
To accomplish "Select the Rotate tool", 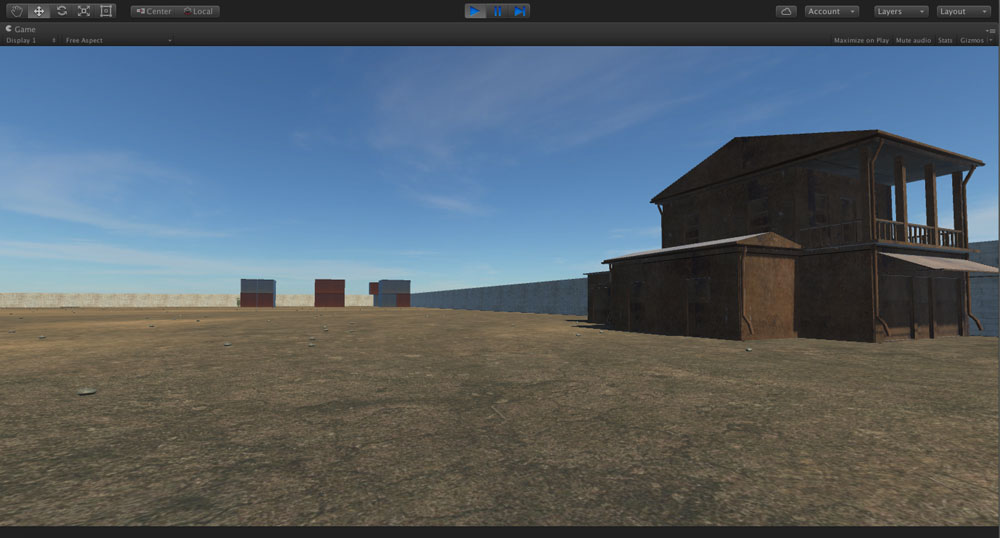I will click(61, 11).
